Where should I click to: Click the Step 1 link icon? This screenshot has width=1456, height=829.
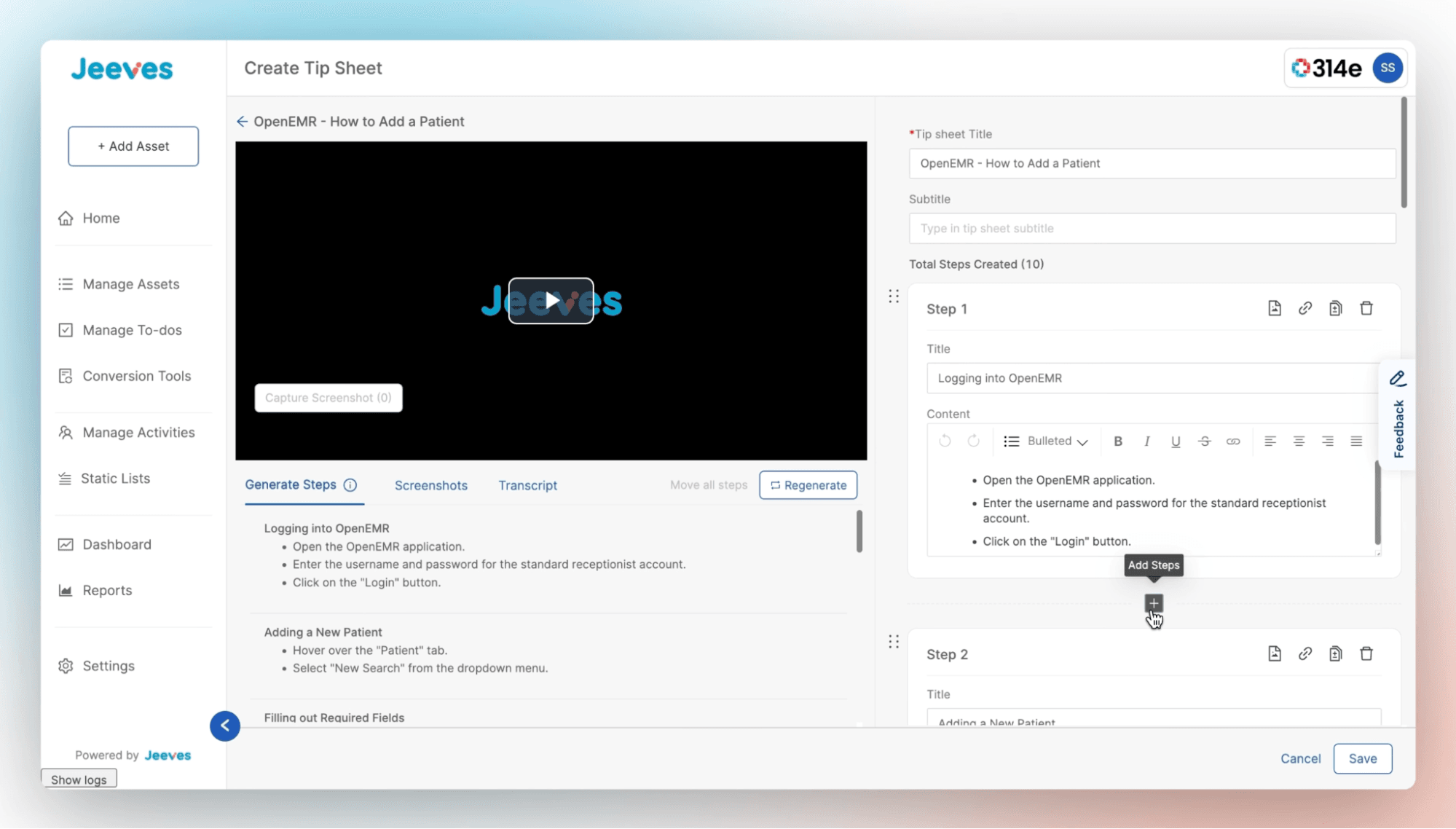pos(1305,308)
